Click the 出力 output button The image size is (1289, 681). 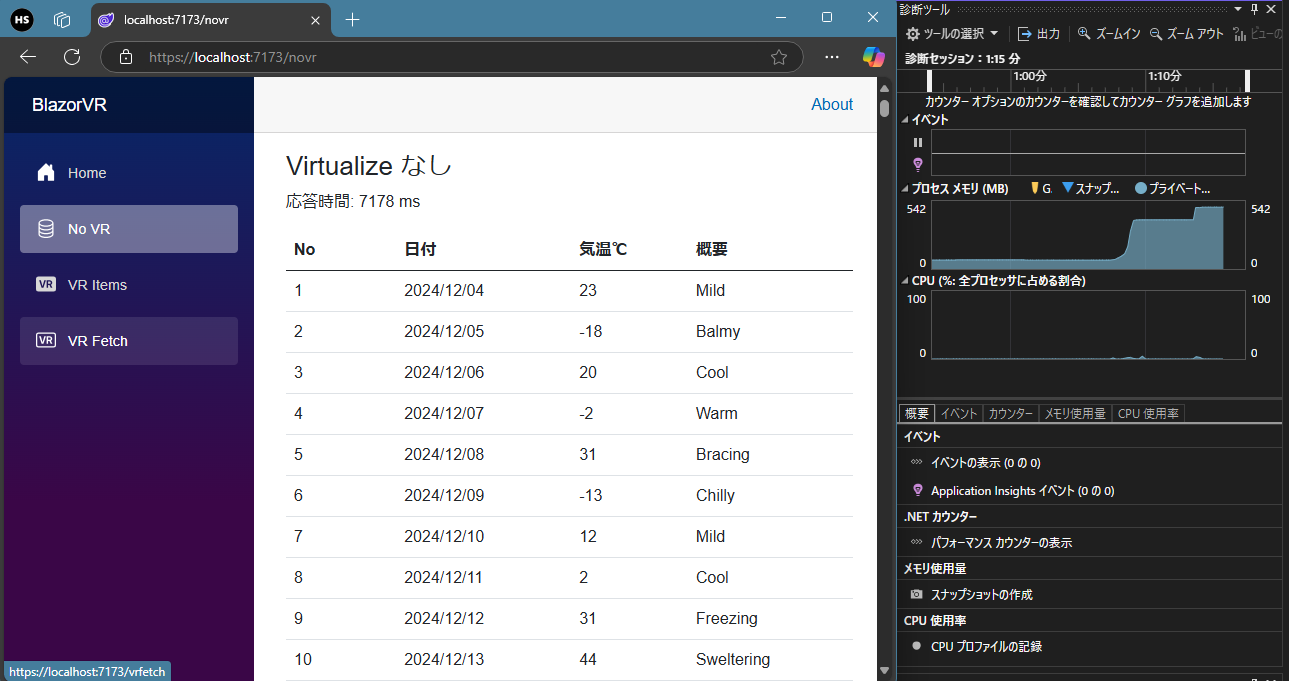click(x=1039, y=33)
